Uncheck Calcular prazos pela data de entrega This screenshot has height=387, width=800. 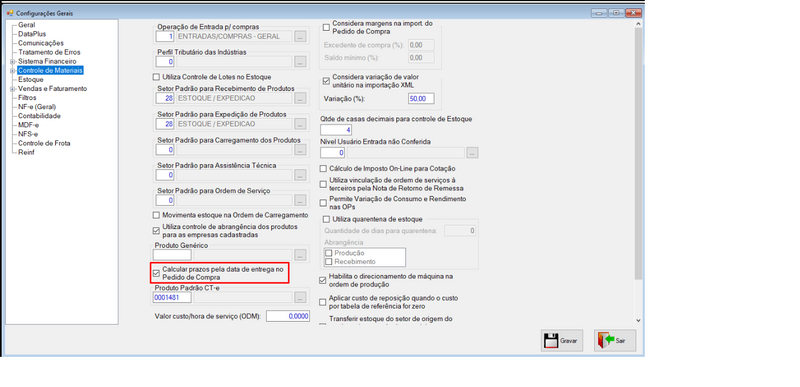[157, 273]
